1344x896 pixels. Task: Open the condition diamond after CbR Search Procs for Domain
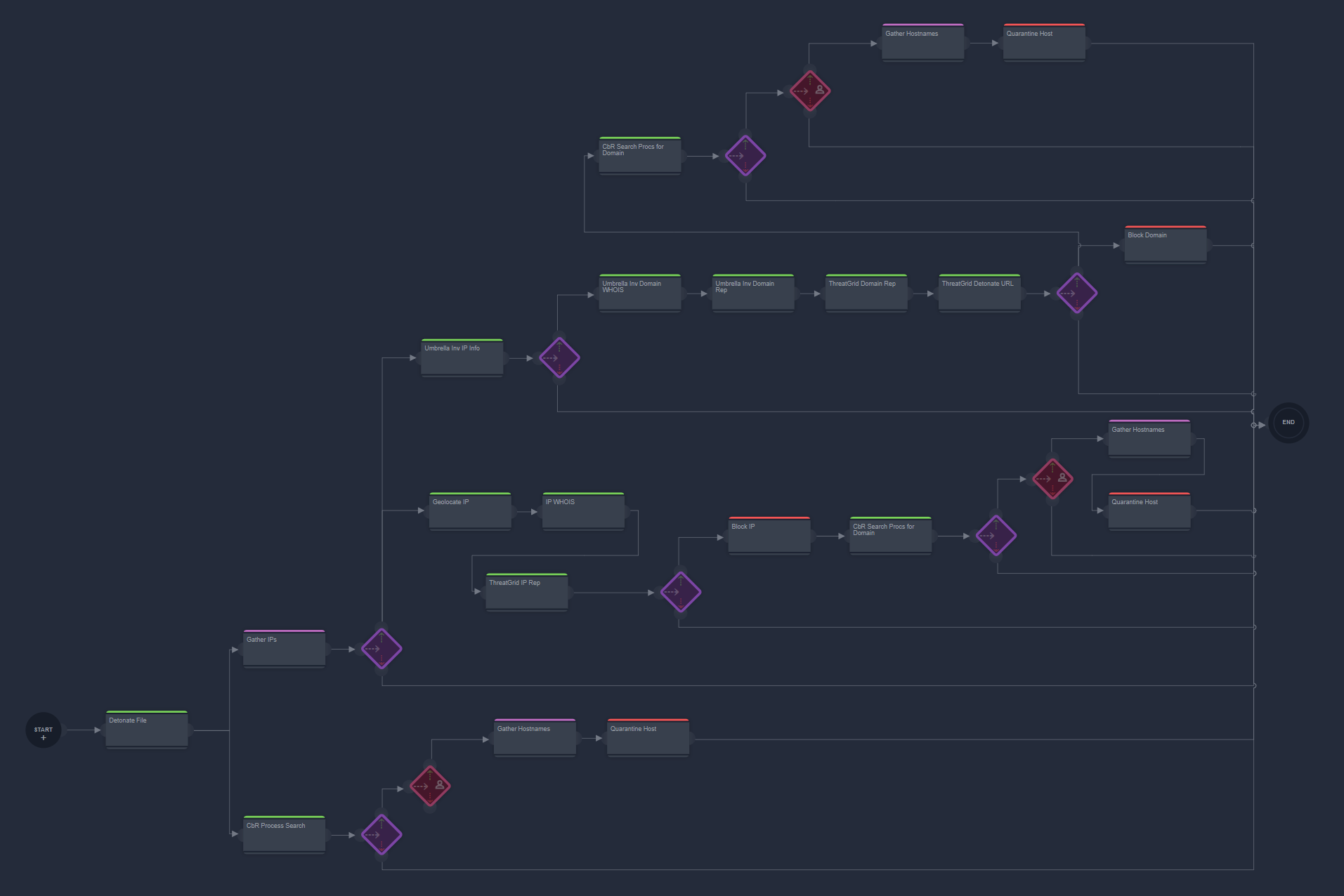pyautogui.click(x=745, y=155)
